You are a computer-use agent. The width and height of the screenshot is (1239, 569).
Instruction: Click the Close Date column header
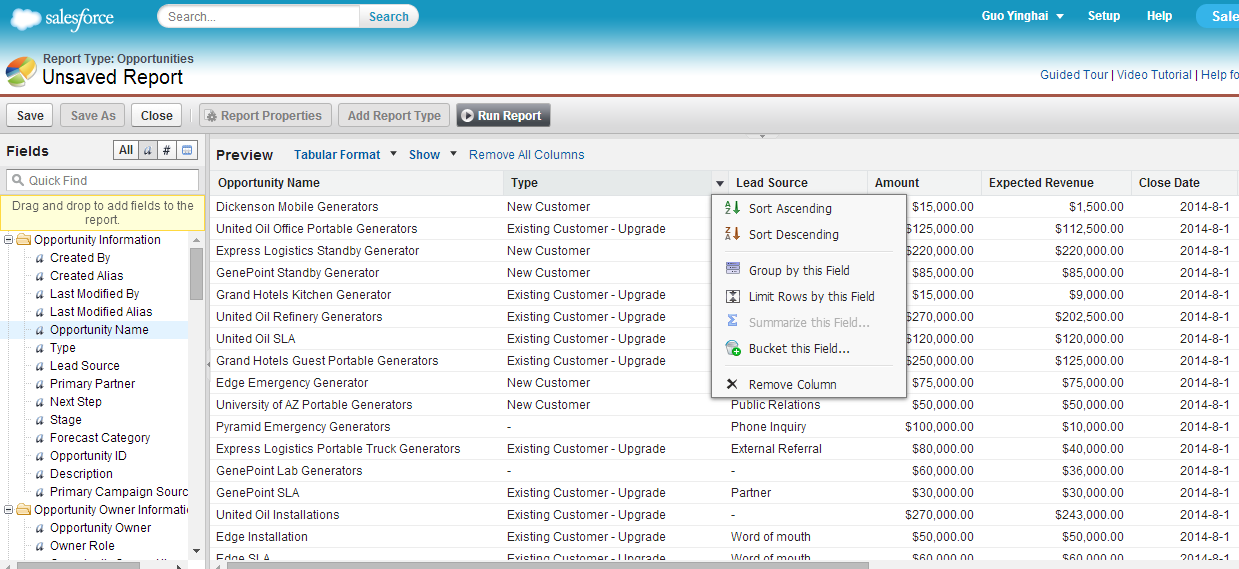(x=1185, y=183)
